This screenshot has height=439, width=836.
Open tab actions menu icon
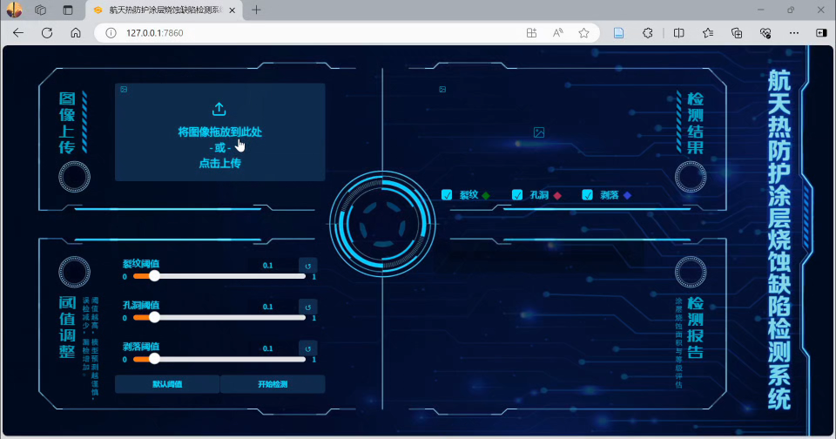[x=68, y=10]
